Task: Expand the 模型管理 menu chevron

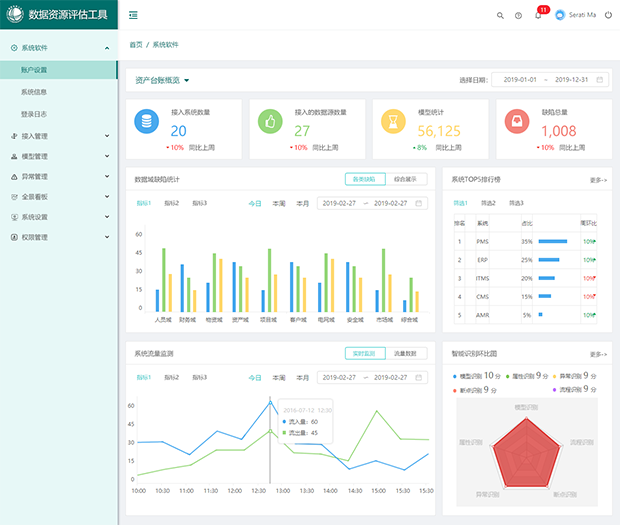Action: click(x=107, y=156)
